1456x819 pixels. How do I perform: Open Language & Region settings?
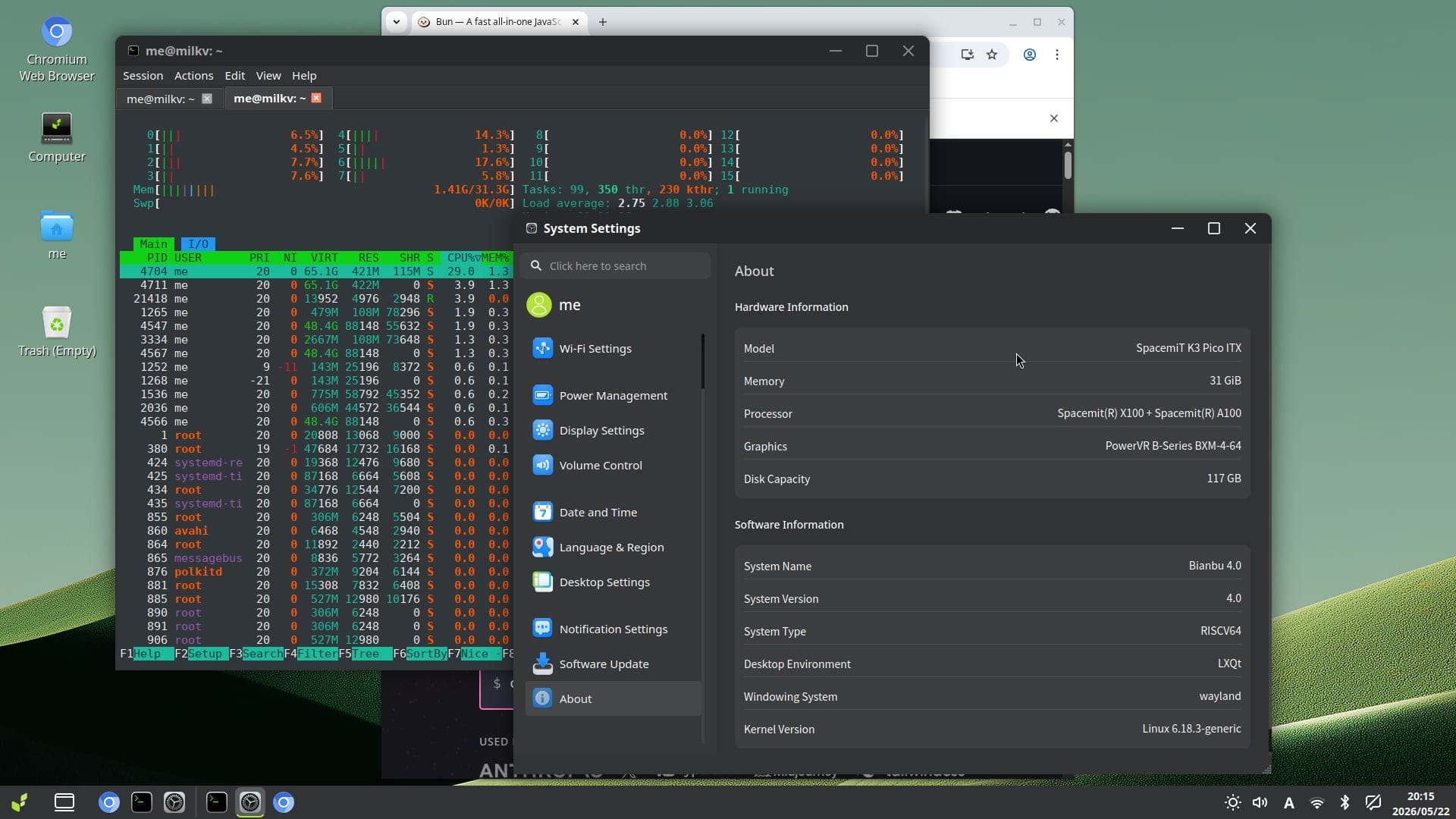pos(613,548)
